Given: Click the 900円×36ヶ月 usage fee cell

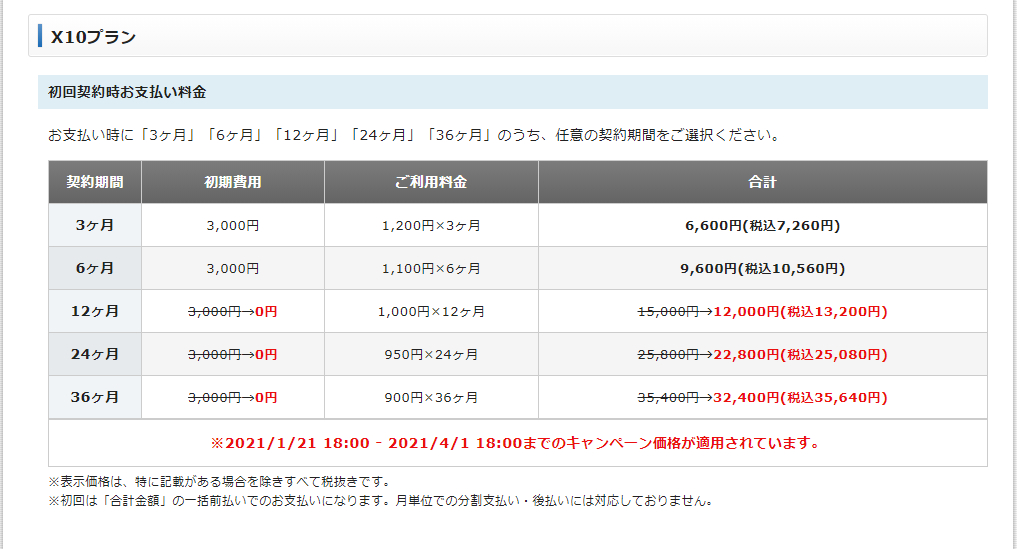Looking at the screenshot, I should 431,397.
